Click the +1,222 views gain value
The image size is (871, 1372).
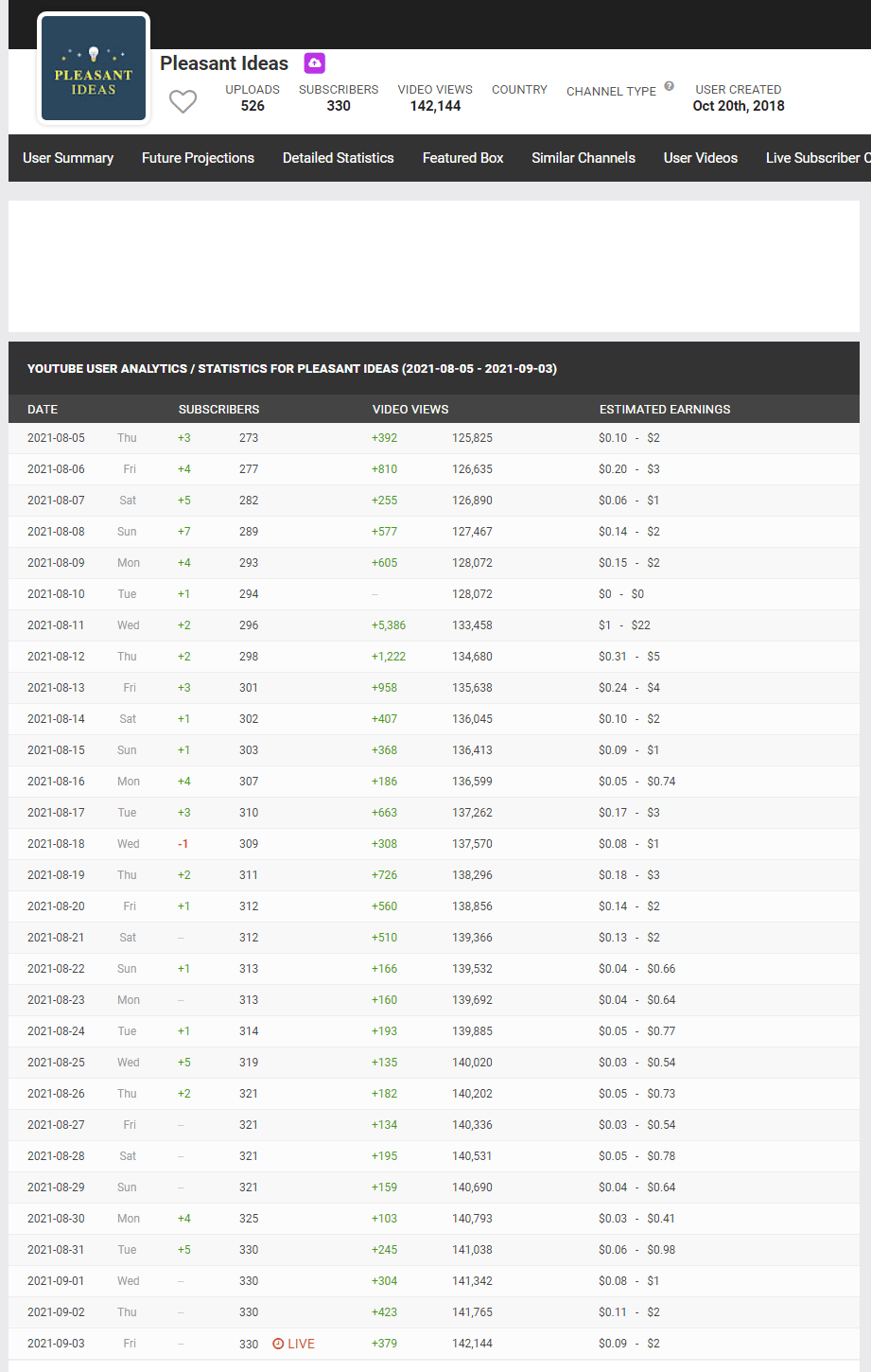[388, 657]
